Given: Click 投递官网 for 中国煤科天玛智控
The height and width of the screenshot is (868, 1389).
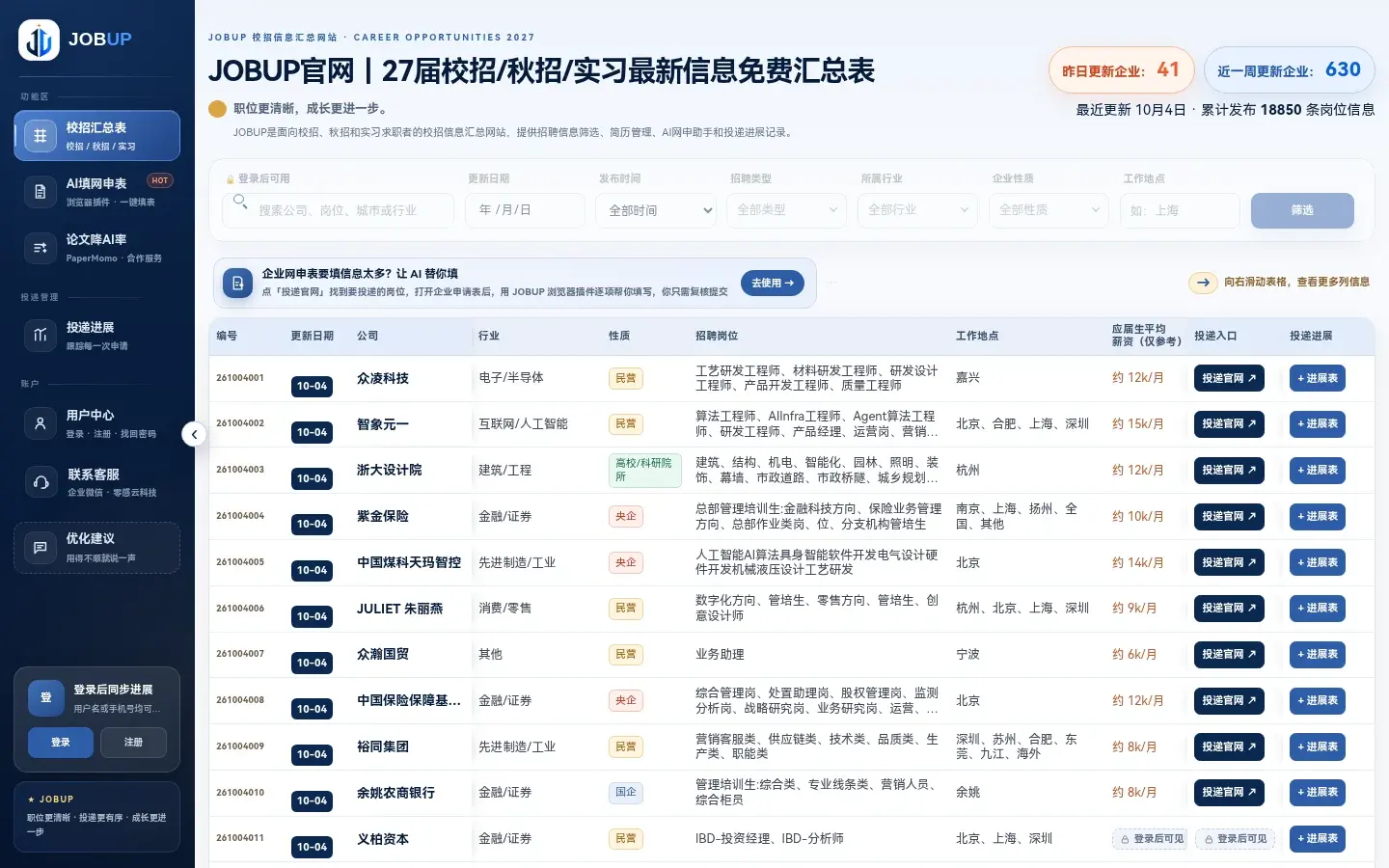Looking at the screenshot, I should [1229, 562].
